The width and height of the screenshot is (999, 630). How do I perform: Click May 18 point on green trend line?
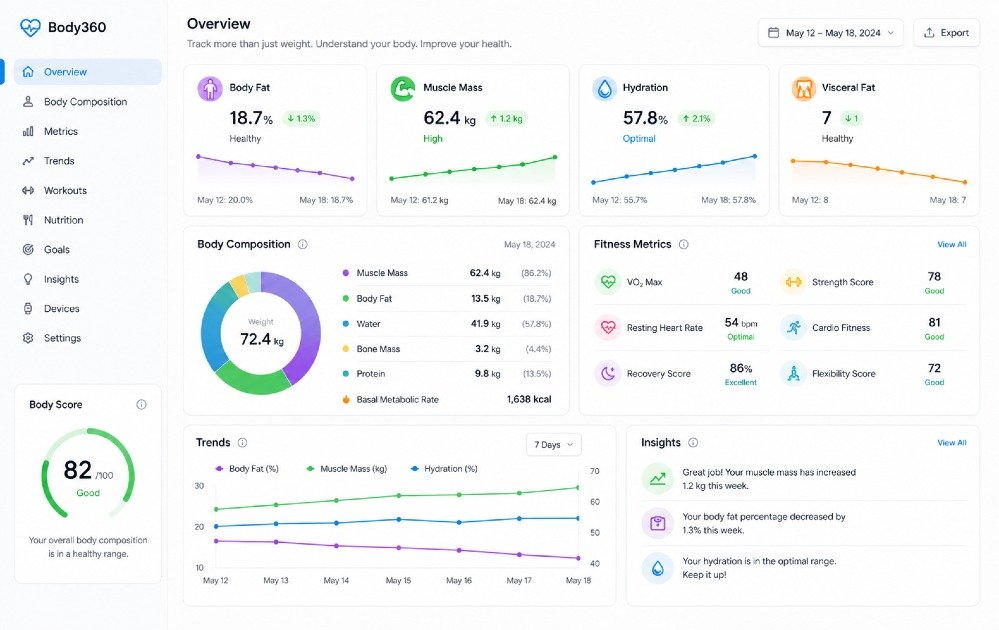pos(579,488)
